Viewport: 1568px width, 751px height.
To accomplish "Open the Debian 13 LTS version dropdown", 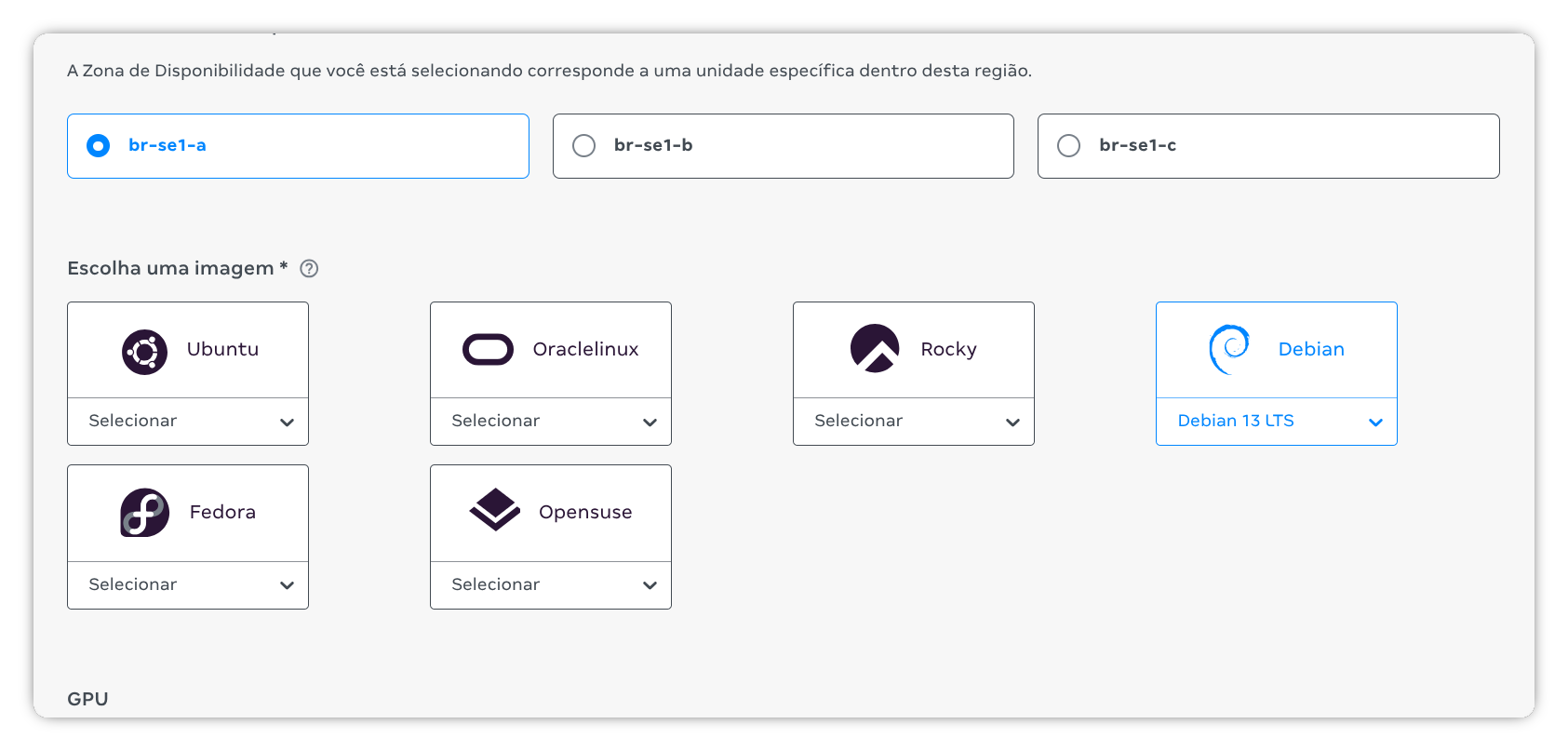I will coord(1277,422).
